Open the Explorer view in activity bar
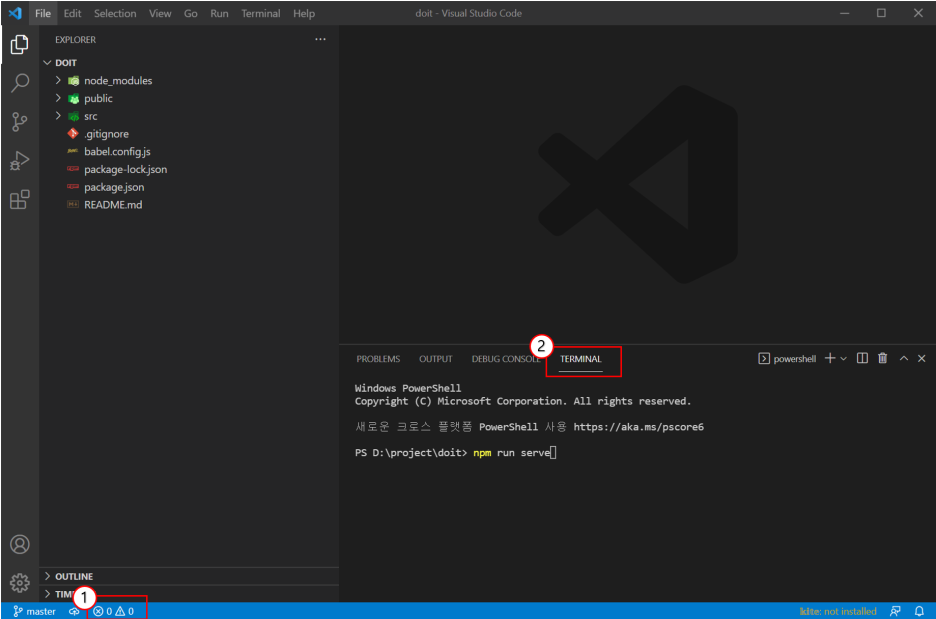This screenshot has height=619, width=936. (x=20, y=44)
